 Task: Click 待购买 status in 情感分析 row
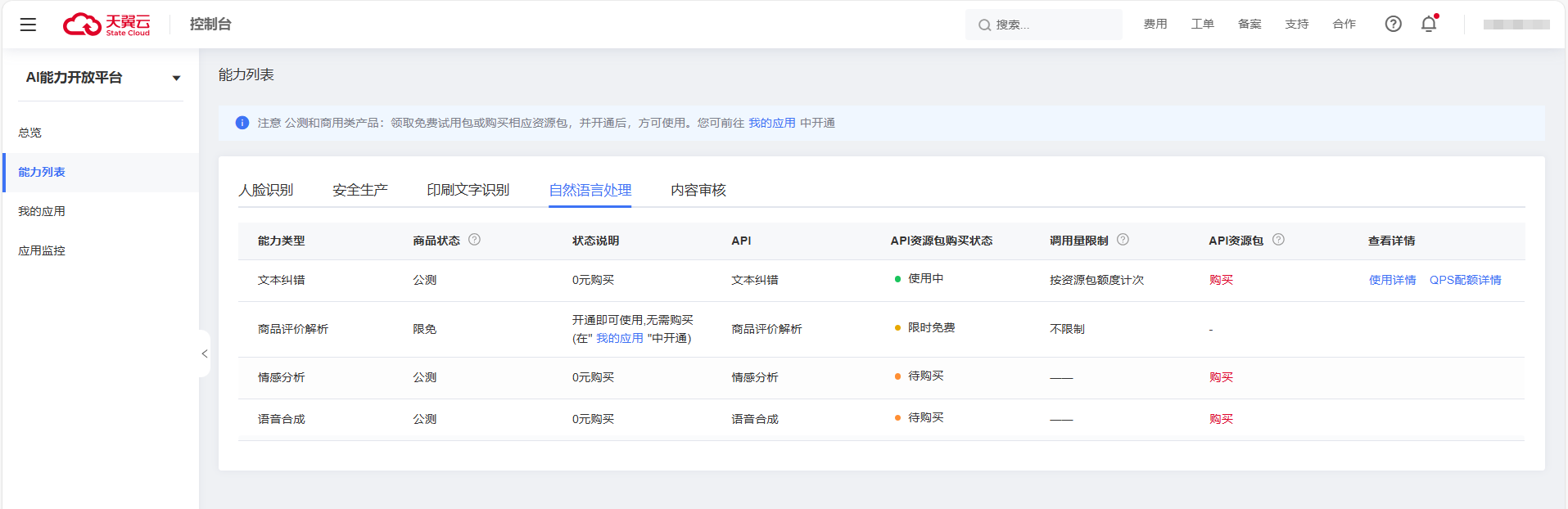point(925,376)
